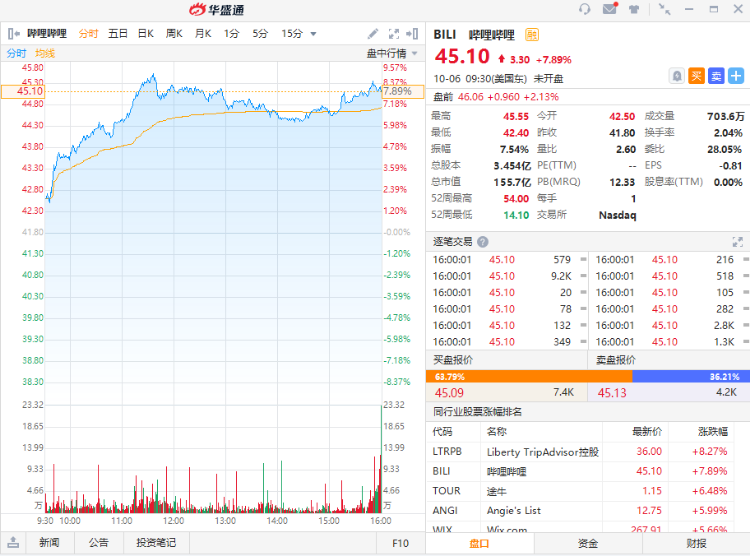This screenshot has width=750, height=556.
Task: Switch to 分时 chart tab
Action: [88, 33]
